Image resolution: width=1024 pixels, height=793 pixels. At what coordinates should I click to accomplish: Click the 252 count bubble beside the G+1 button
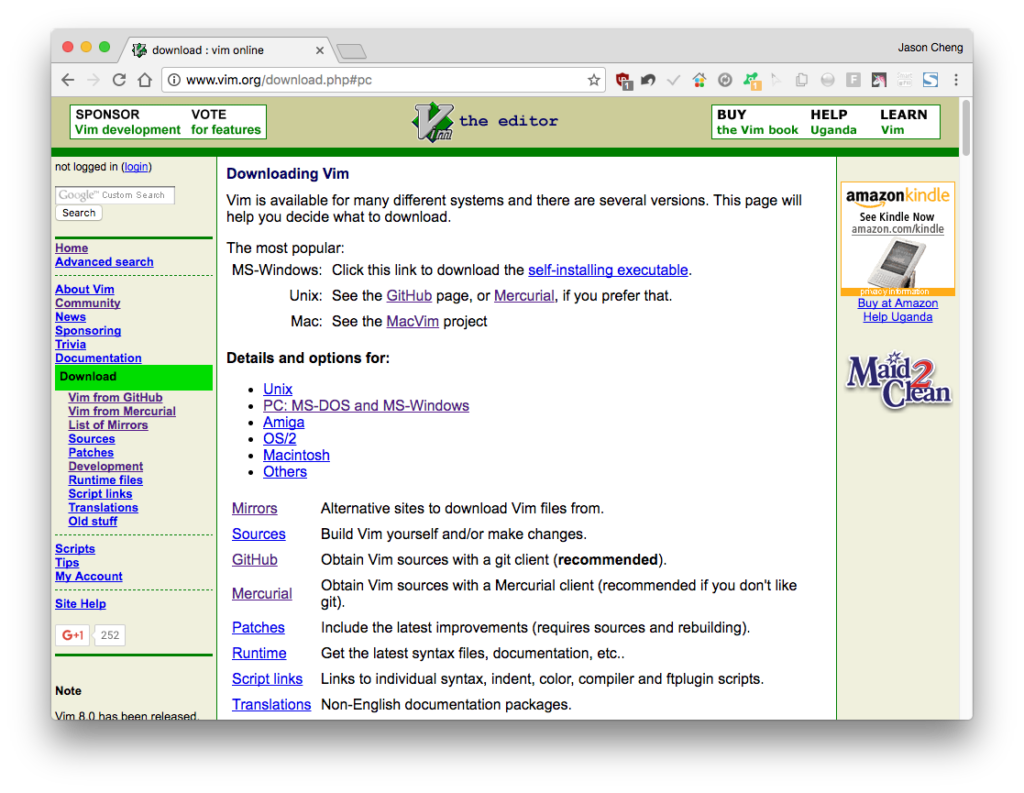(110, 635)
